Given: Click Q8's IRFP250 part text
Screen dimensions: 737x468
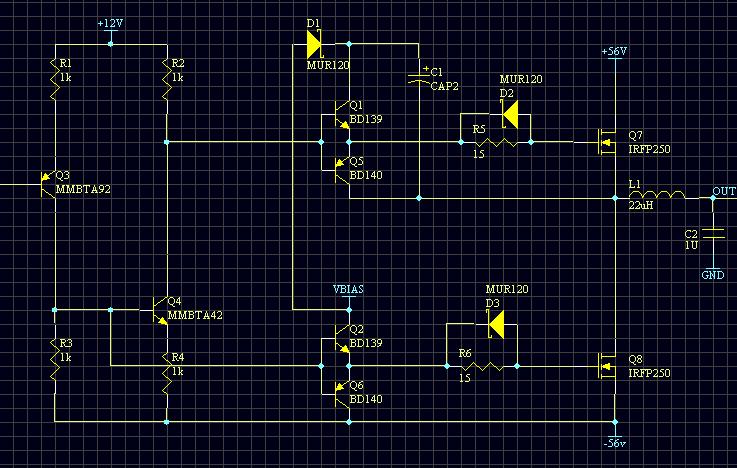Looking at the screenshot, I should [649, 374].
